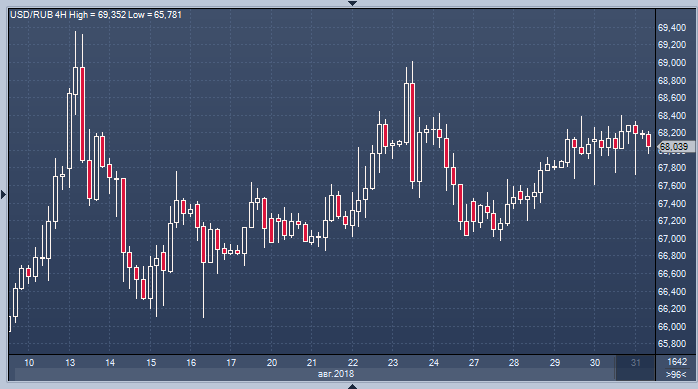Screen dimensions: 698x389
Task: Click date 22 on the time axis
Action: click(x=353, y=363)
